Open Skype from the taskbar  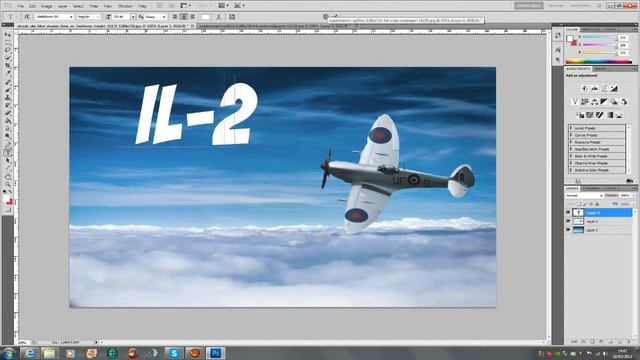174,353
